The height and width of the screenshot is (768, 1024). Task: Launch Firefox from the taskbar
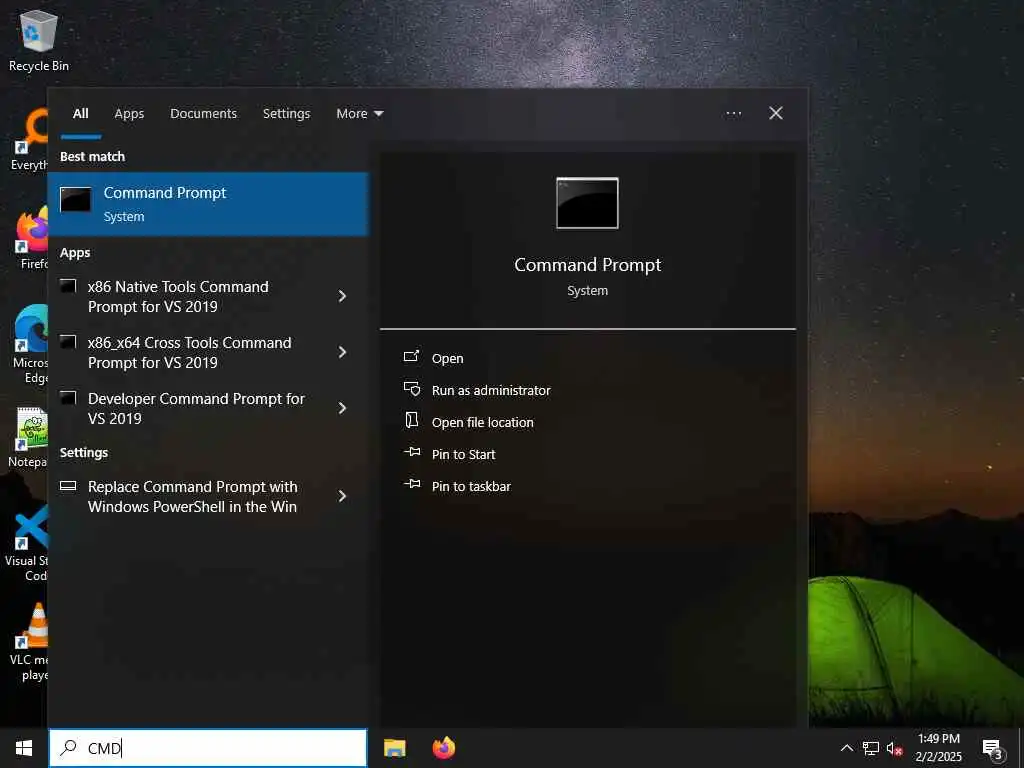(x=444, y=748)
